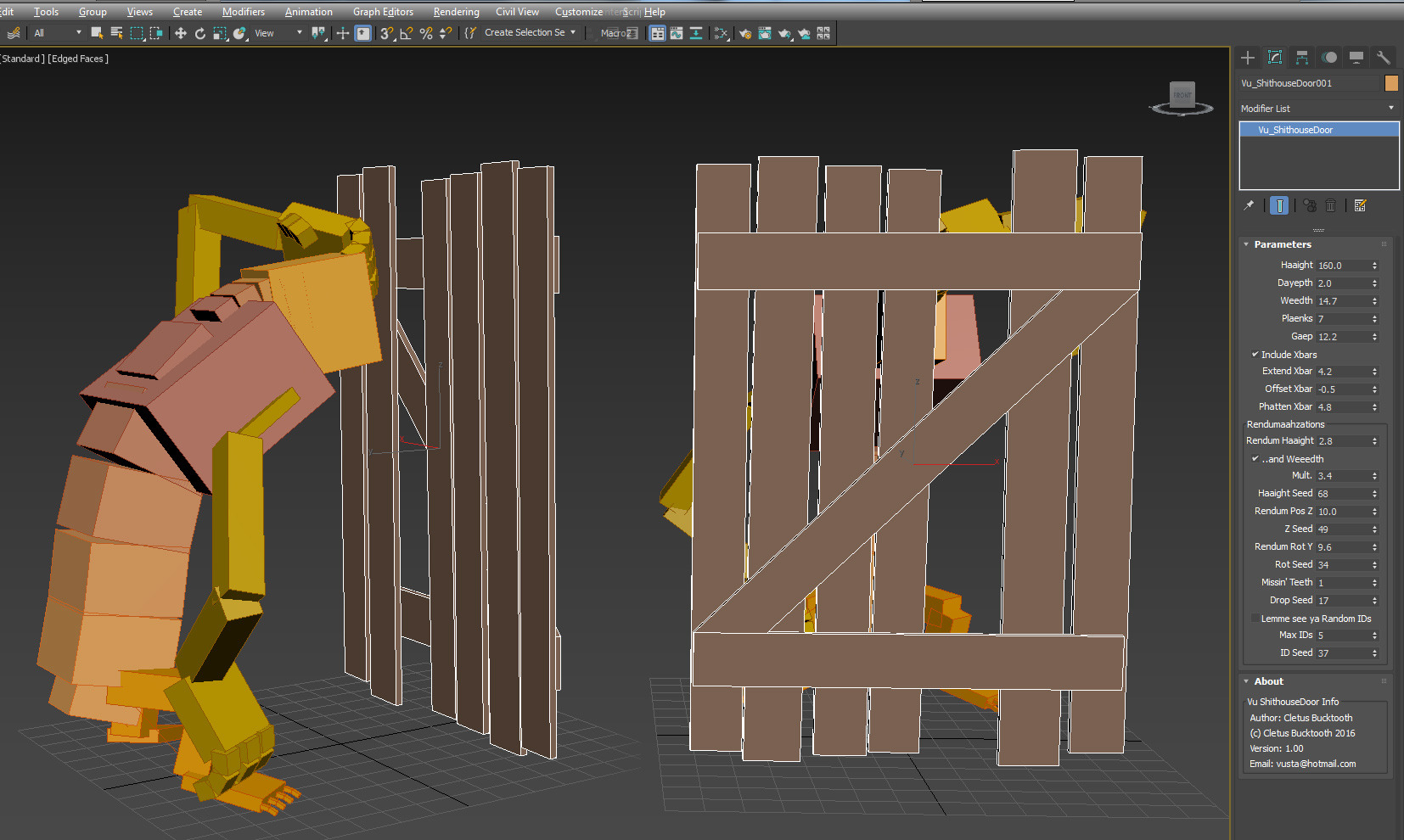
Task: Open the Utilities wrench panel tab
Action: coord(1383,58)
